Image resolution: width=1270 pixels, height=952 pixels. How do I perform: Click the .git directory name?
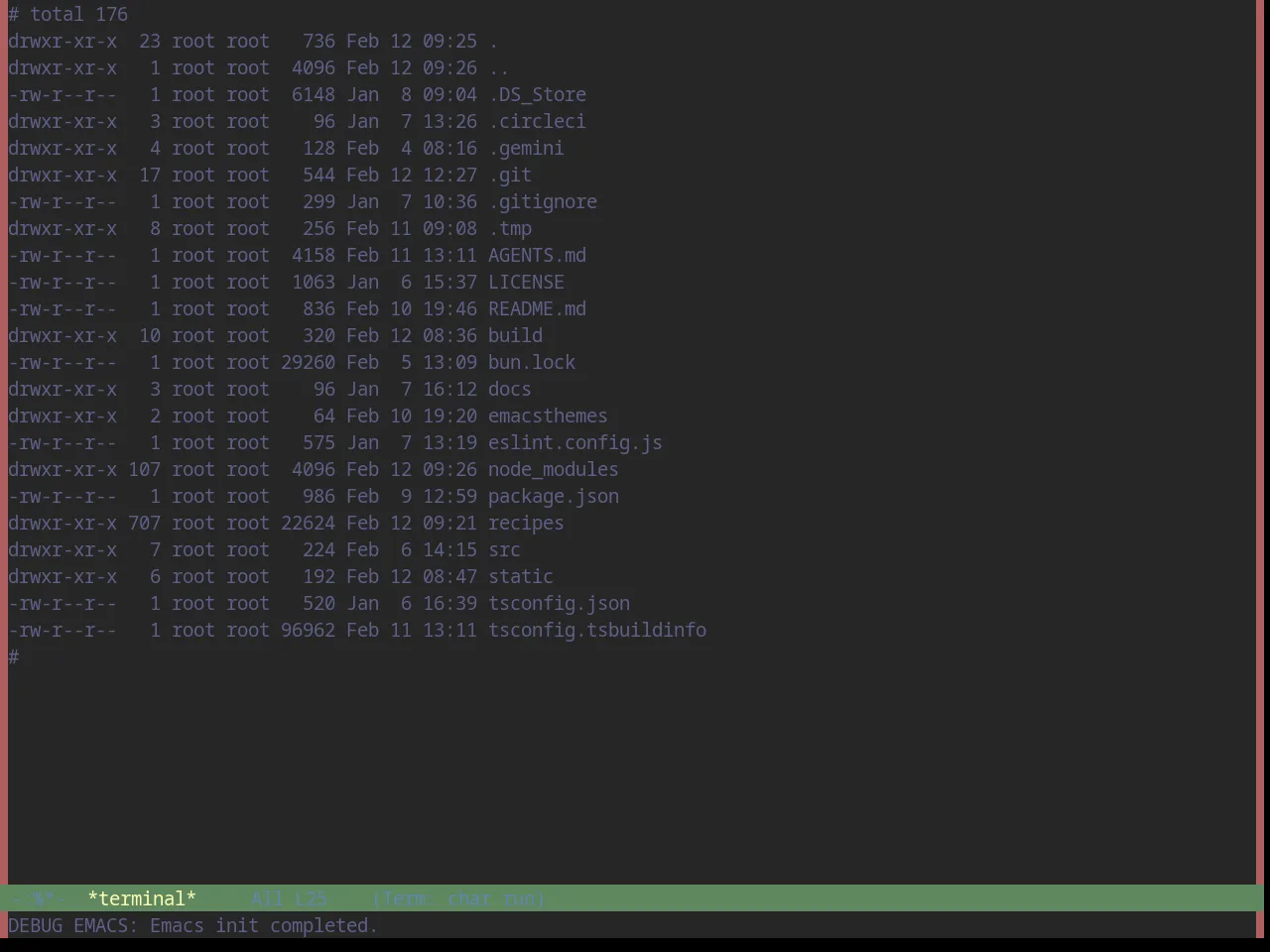point(510,175)
